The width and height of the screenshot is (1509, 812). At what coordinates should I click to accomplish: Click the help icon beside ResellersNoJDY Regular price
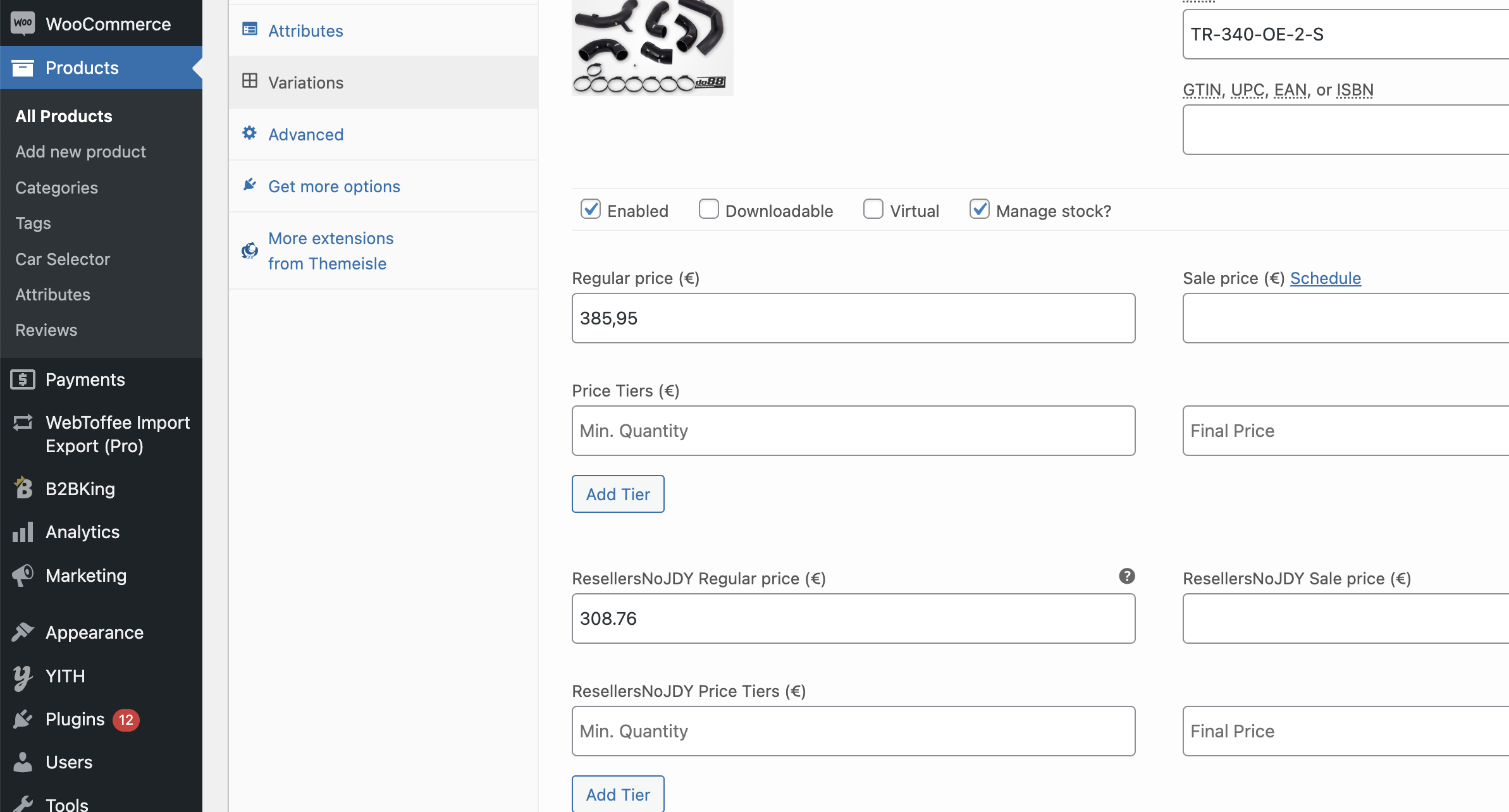click(1126, 576)
